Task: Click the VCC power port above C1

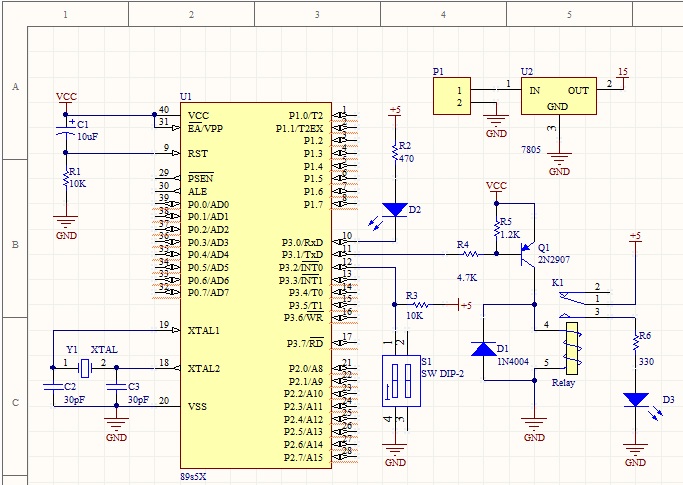Action: [x=66, y=99]
